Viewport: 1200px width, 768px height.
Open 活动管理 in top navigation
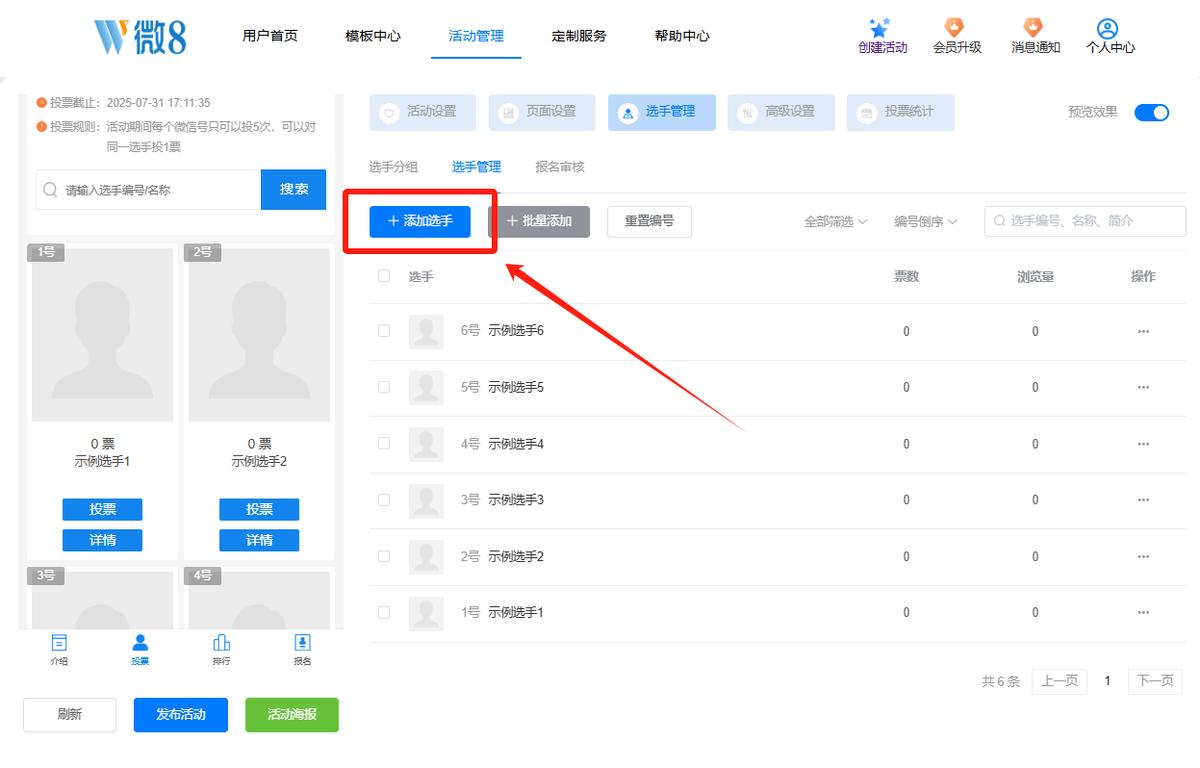(x=476, y=36)
